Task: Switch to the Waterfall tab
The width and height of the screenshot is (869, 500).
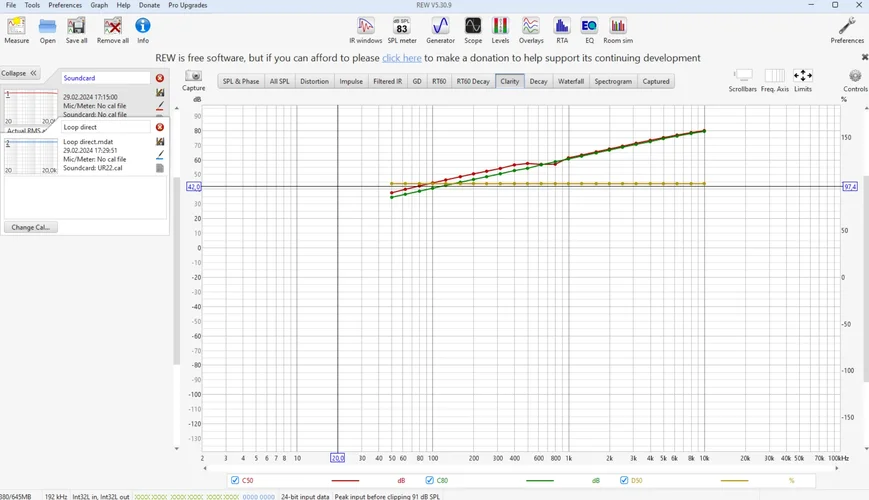Action: (571, 81)
